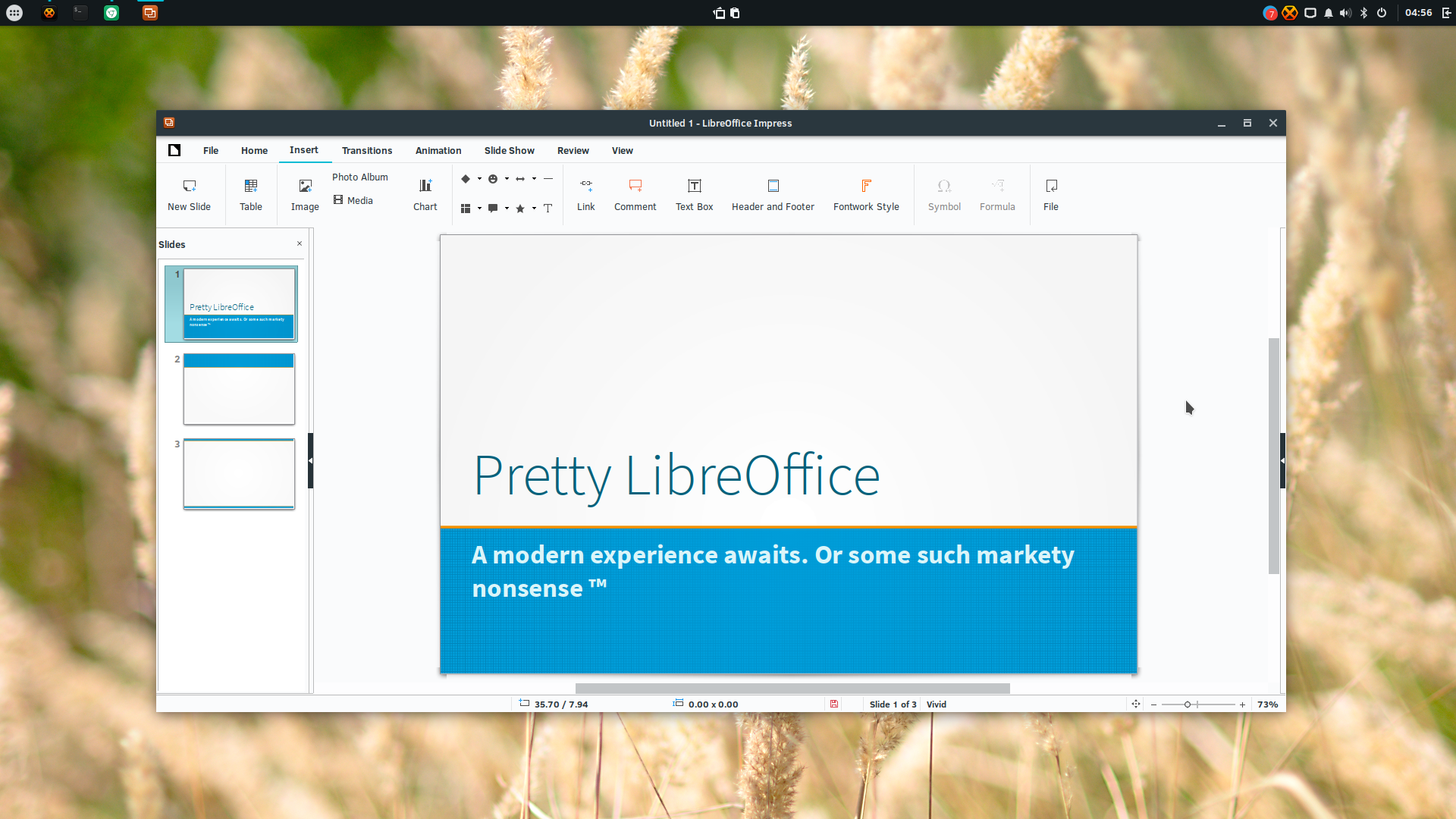
Task: Open the Image insert tool
Action: point(305,186)
